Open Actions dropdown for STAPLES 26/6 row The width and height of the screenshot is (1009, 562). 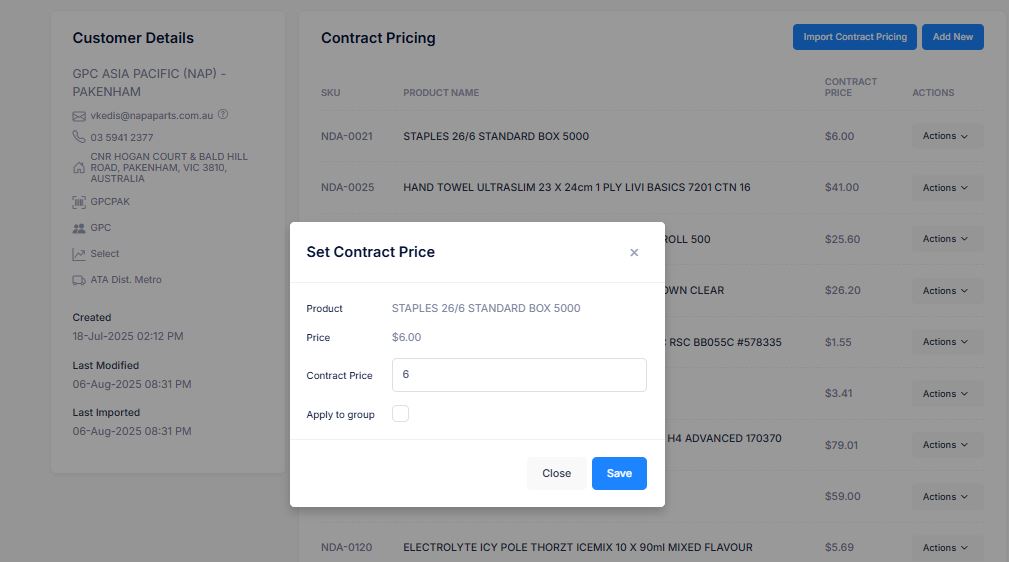[945, 136]
